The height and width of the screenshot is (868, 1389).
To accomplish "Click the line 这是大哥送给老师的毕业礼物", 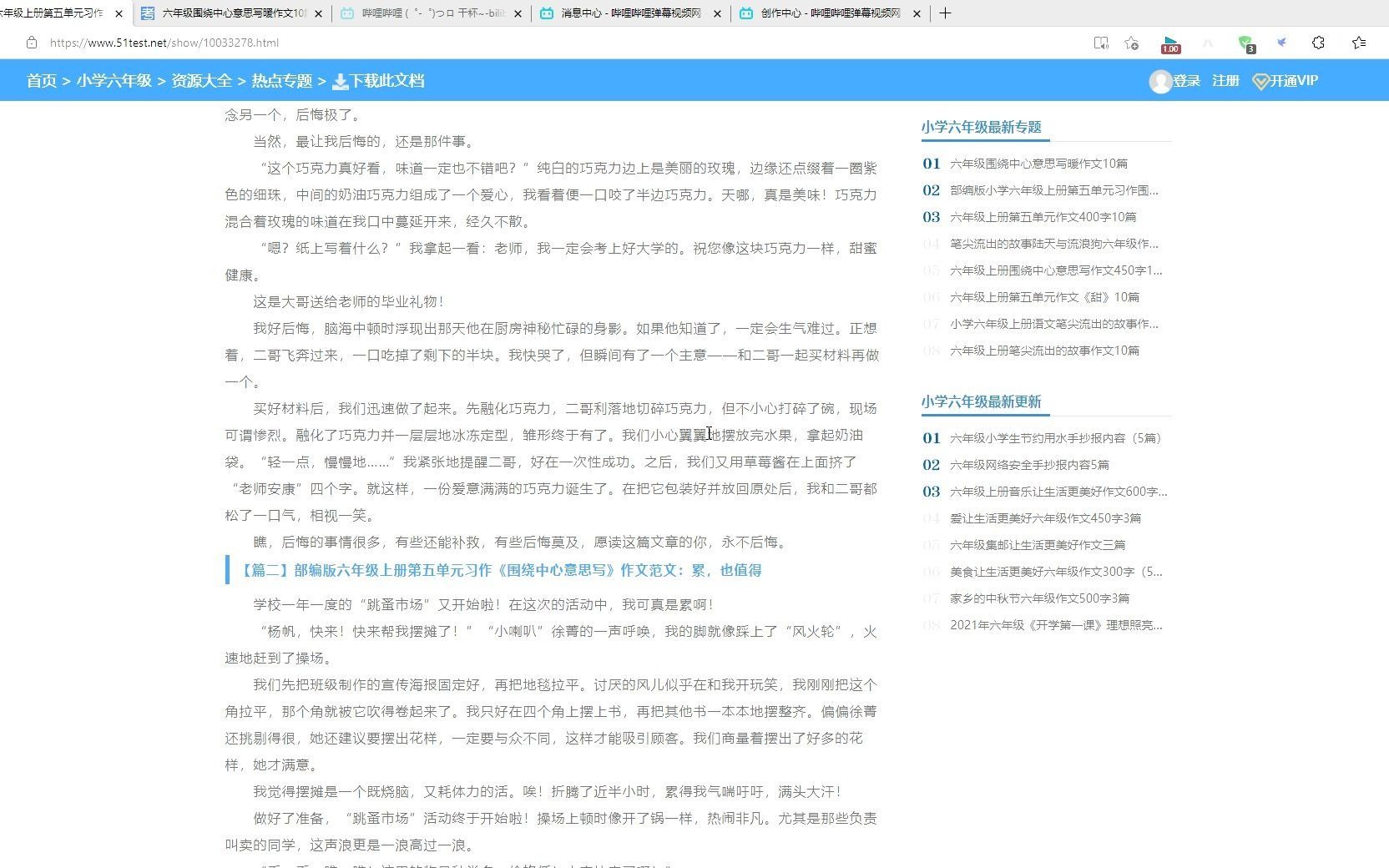I will pos(349,302).
